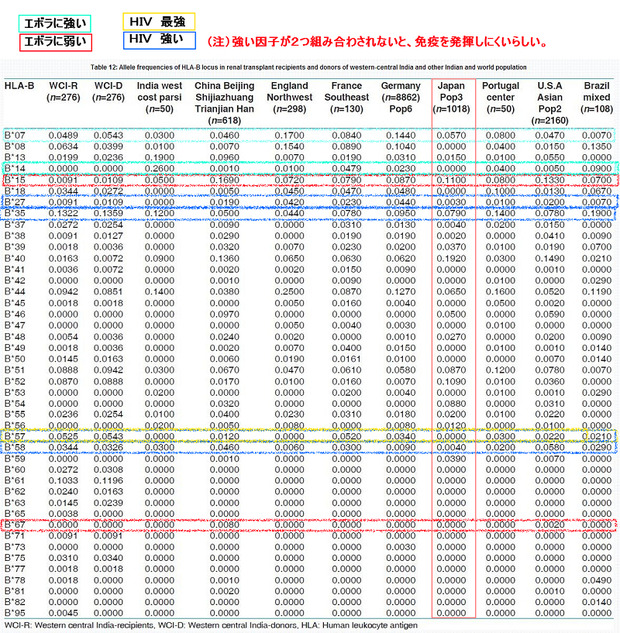Click the 'B*95' row label
This screenshot has width=620, height=633.
(x=15, y=613)
